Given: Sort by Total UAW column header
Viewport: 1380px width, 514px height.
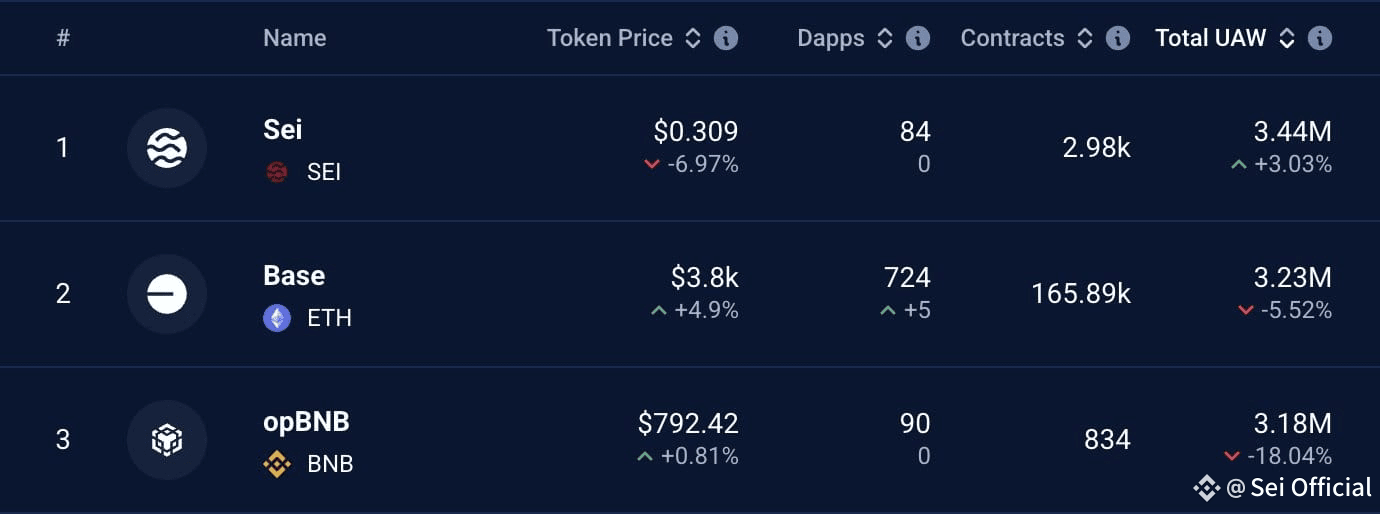Looking at the screenshot, I should 1211,38.
